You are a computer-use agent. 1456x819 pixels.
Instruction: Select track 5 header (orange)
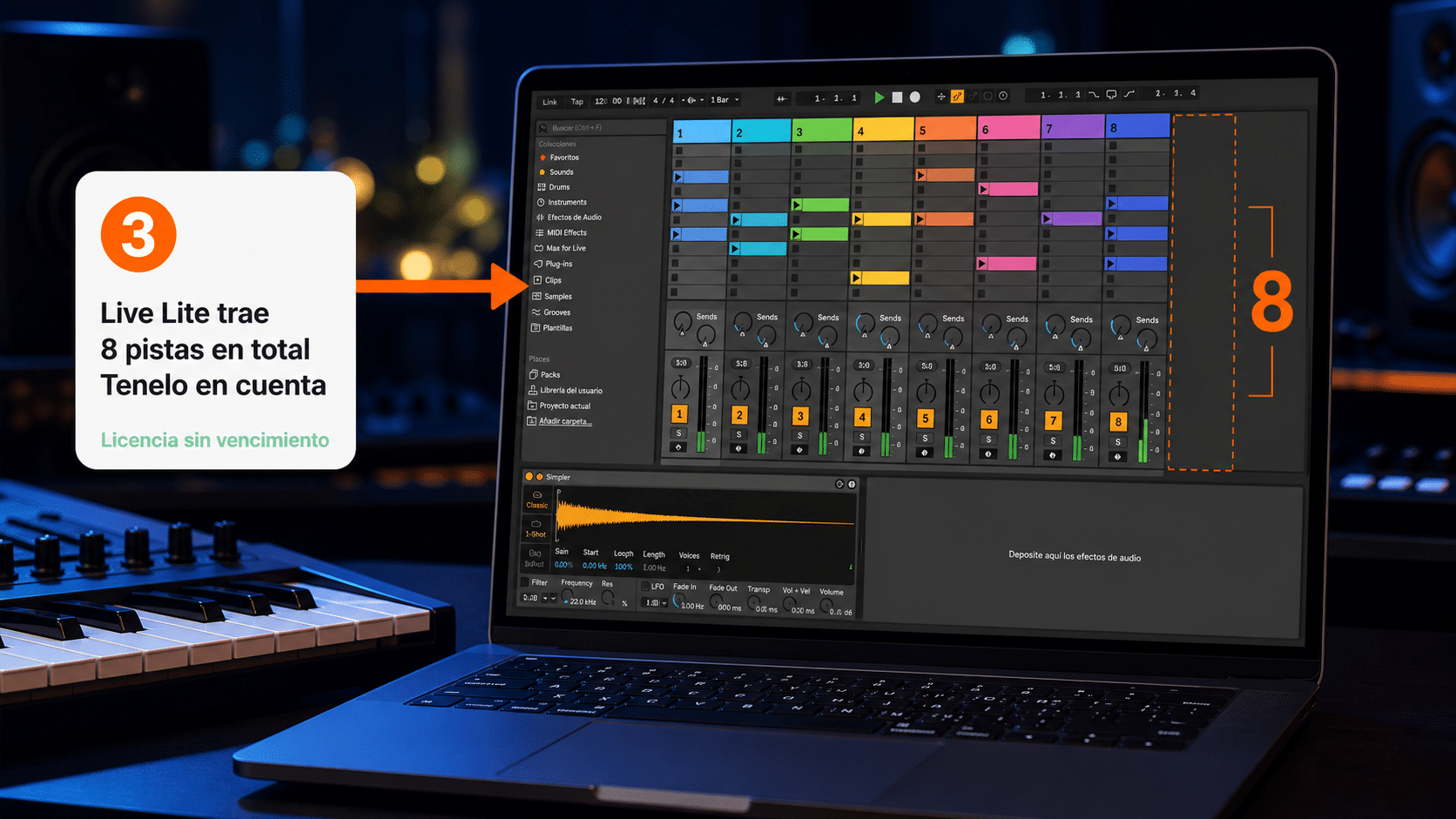(945, 129)
